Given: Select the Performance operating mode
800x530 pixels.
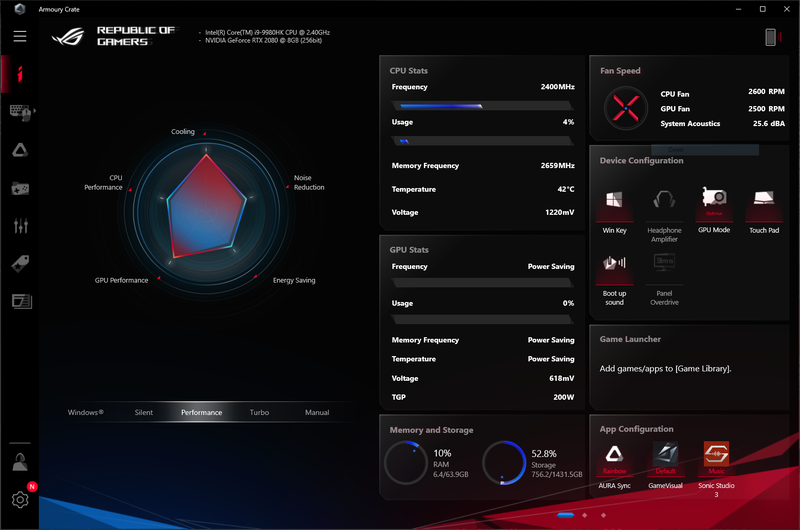Looking at the screenshot, I should tap(202, 412).
